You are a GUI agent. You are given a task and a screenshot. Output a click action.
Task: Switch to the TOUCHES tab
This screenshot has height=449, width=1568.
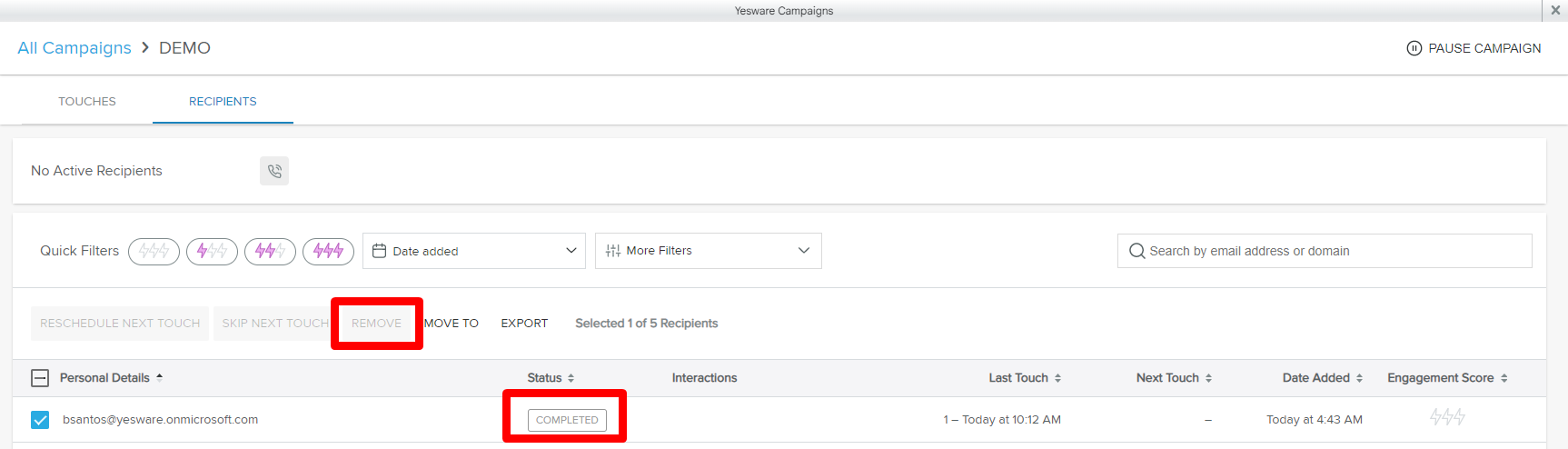[87, 102]
